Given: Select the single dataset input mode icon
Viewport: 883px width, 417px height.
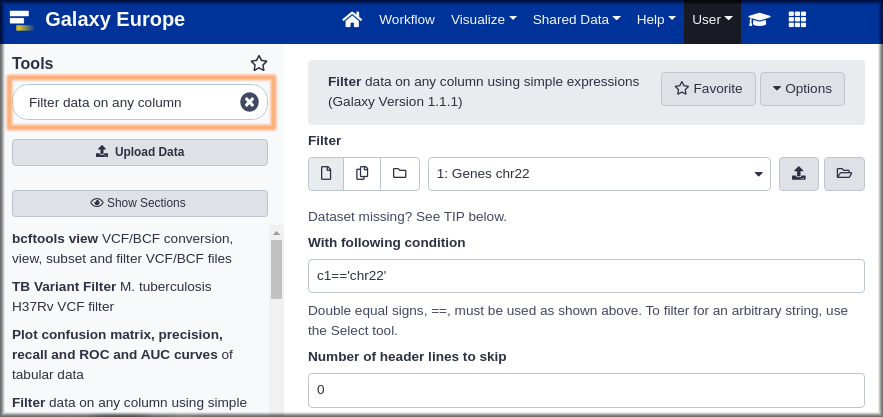Looking at the screenshot, I should [x=325, y=174].
